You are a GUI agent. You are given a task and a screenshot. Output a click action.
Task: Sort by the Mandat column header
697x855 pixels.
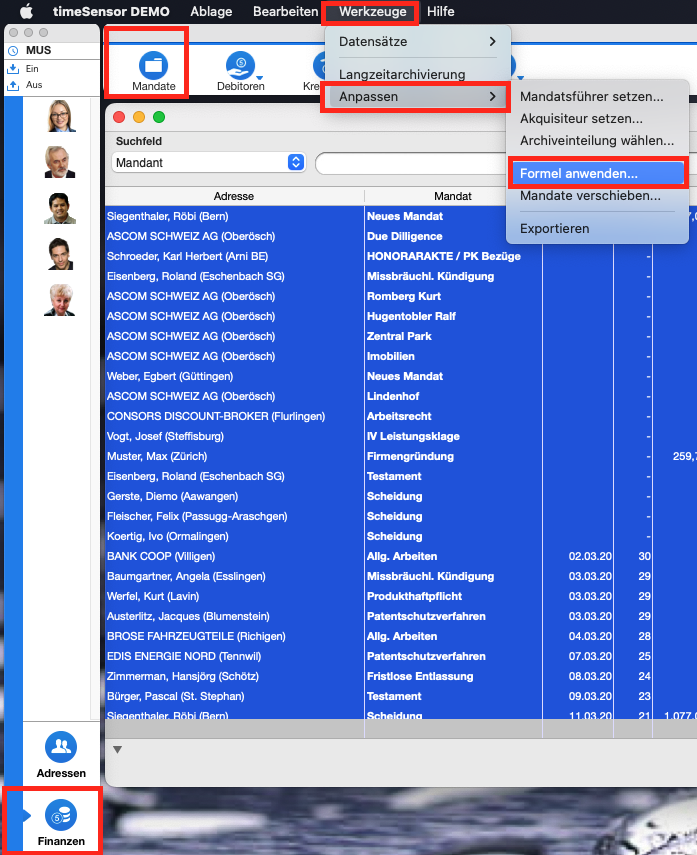[453, 196]
